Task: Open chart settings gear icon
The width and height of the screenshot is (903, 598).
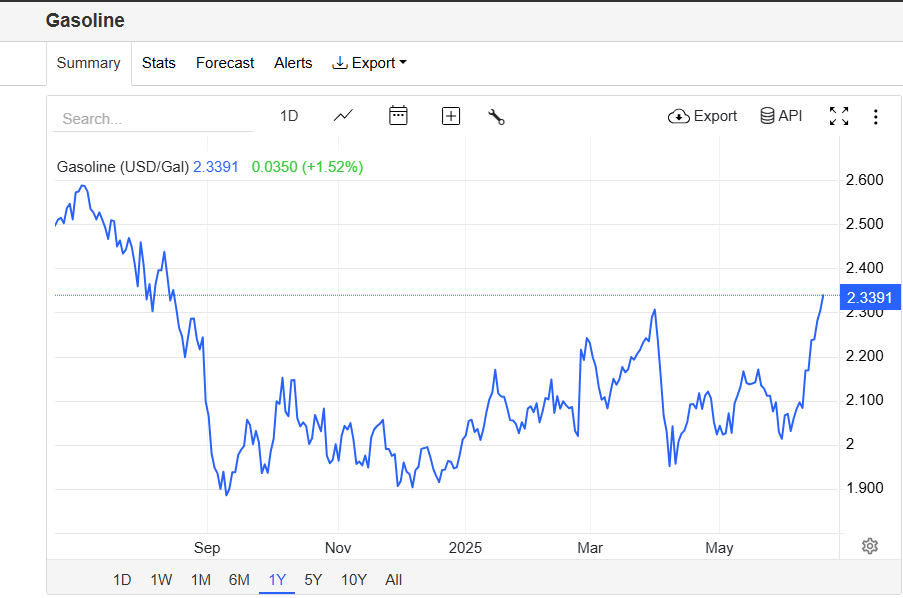Action: click(x=870, y=546)
